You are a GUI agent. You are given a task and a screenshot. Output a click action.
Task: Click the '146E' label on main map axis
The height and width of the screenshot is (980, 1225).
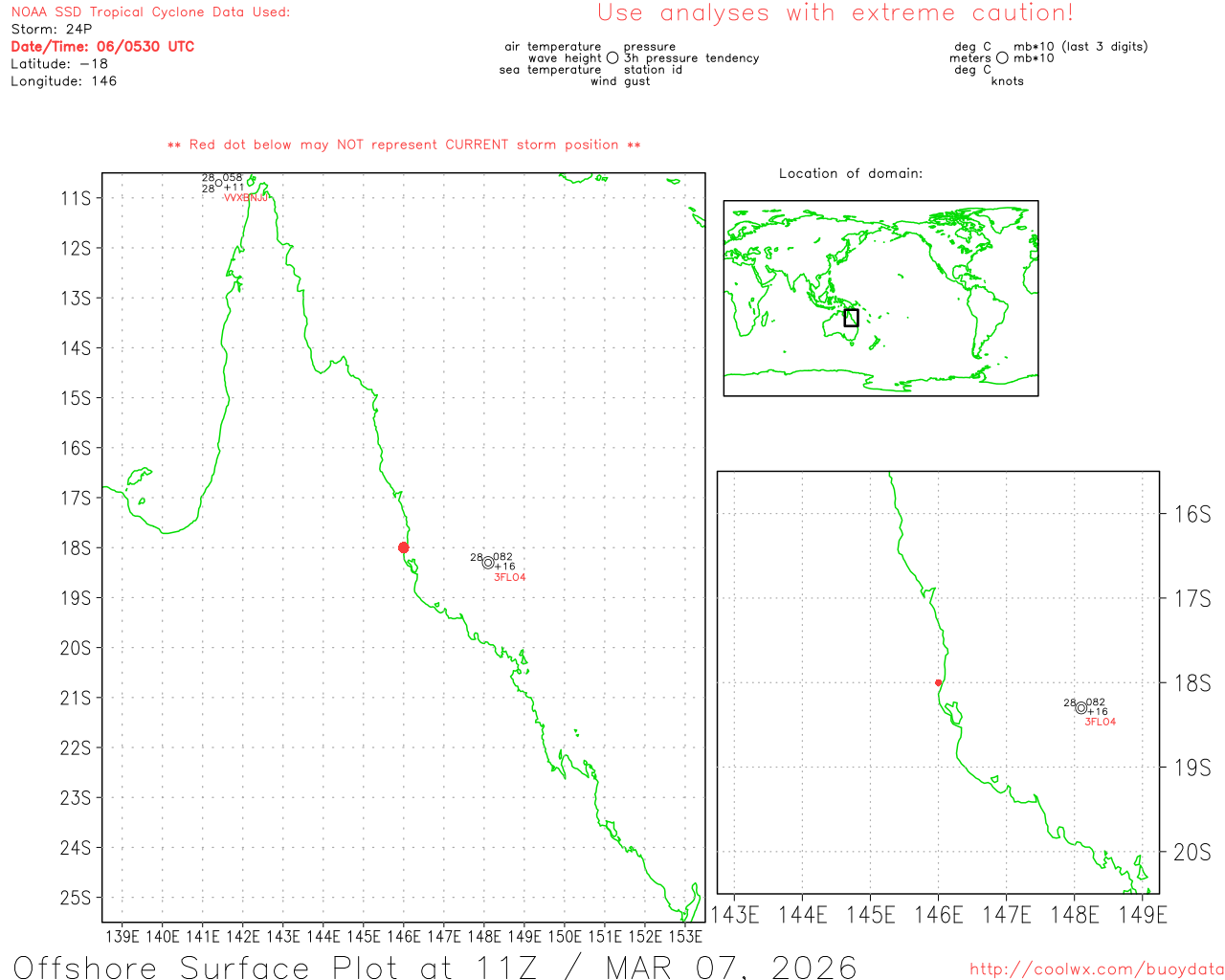tap(404, 937)
